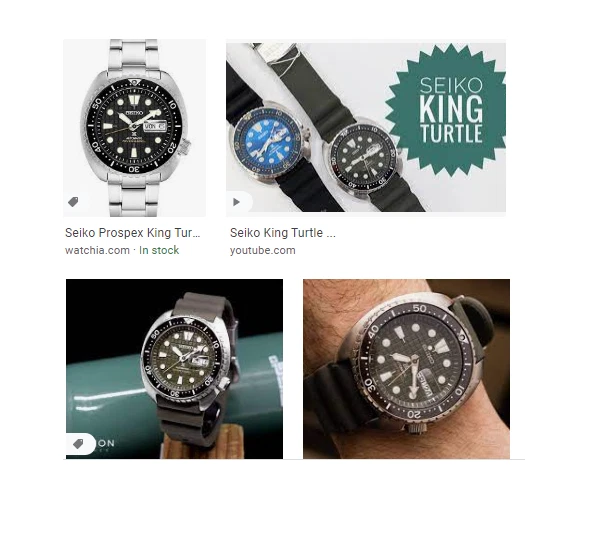Click the tag icon on the green dial watch photo
The height and width of the screenshot is (543, 597).
[78, 444]
